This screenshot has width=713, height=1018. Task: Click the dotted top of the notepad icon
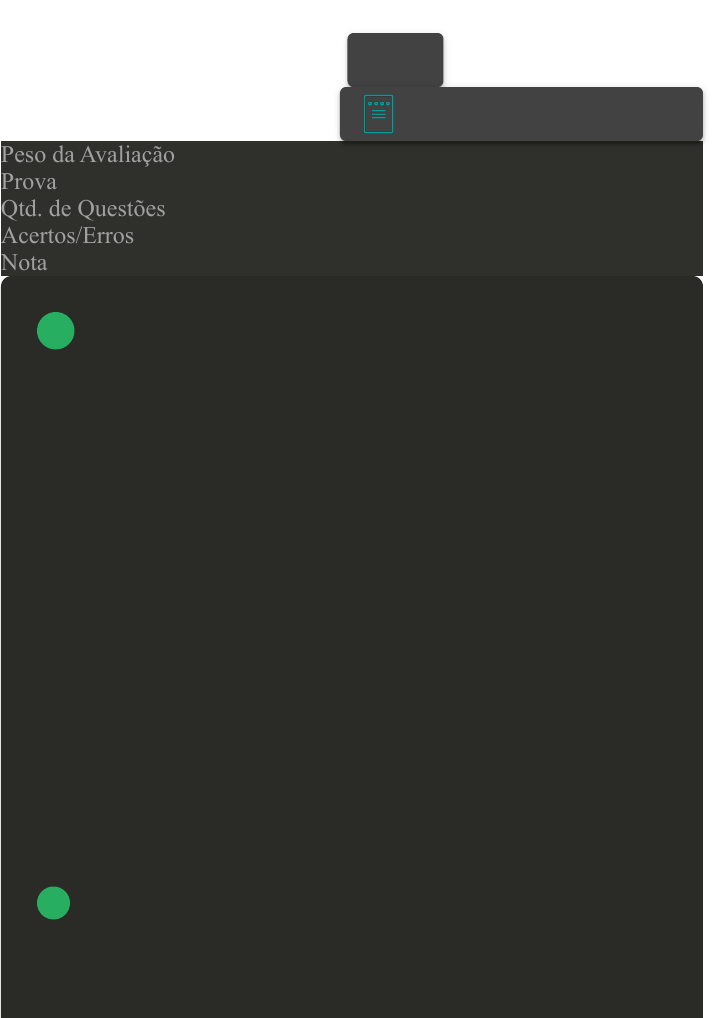click(379, 103)
